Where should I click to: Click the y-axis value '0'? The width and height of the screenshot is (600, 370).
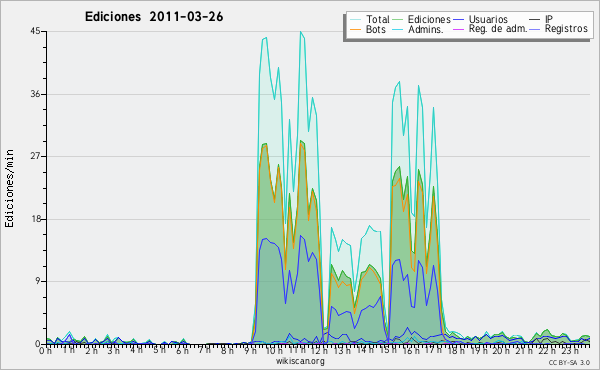coord(38,344)
